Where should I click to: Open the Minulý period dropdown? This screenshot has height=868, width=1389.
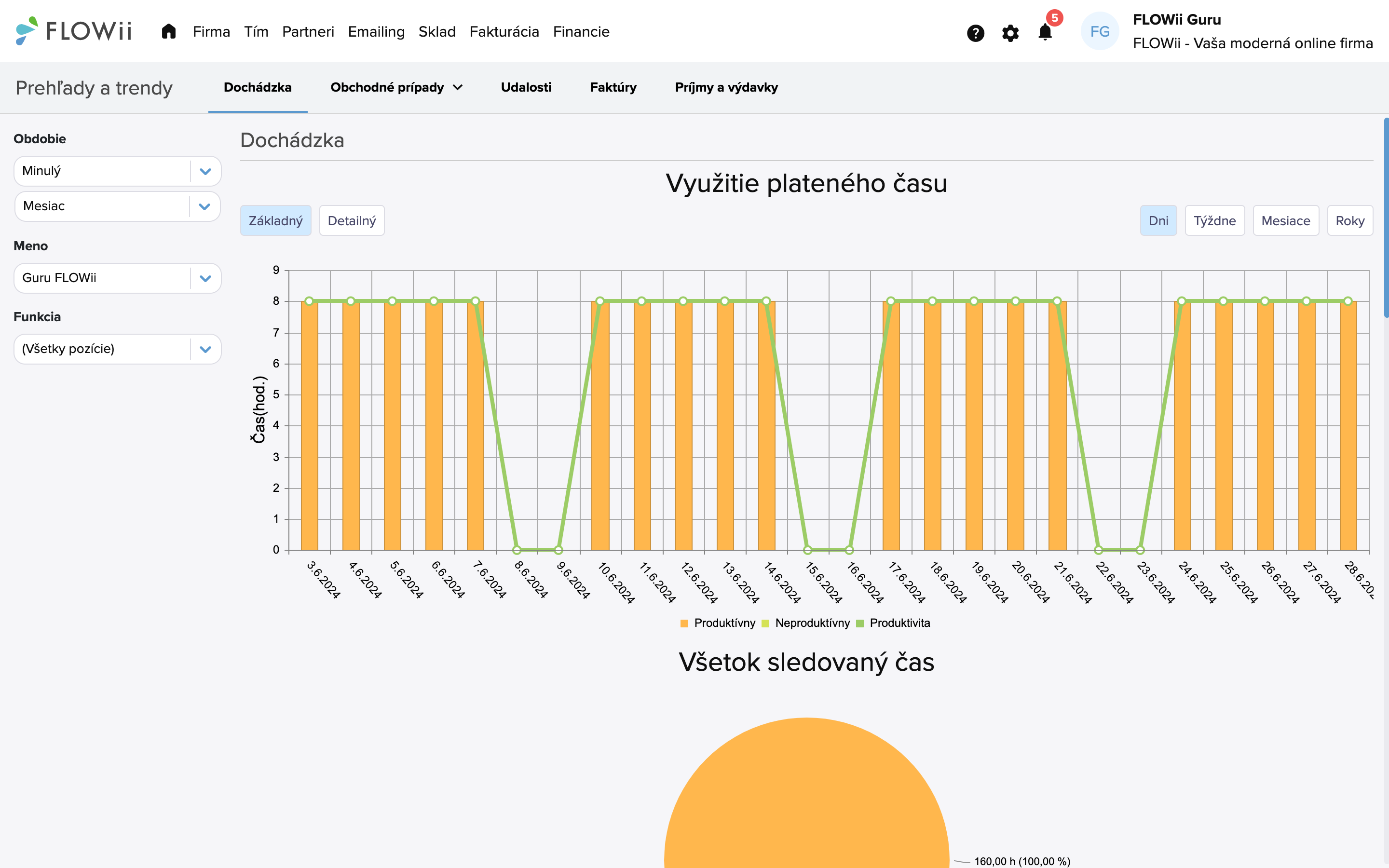coord(117,171)
